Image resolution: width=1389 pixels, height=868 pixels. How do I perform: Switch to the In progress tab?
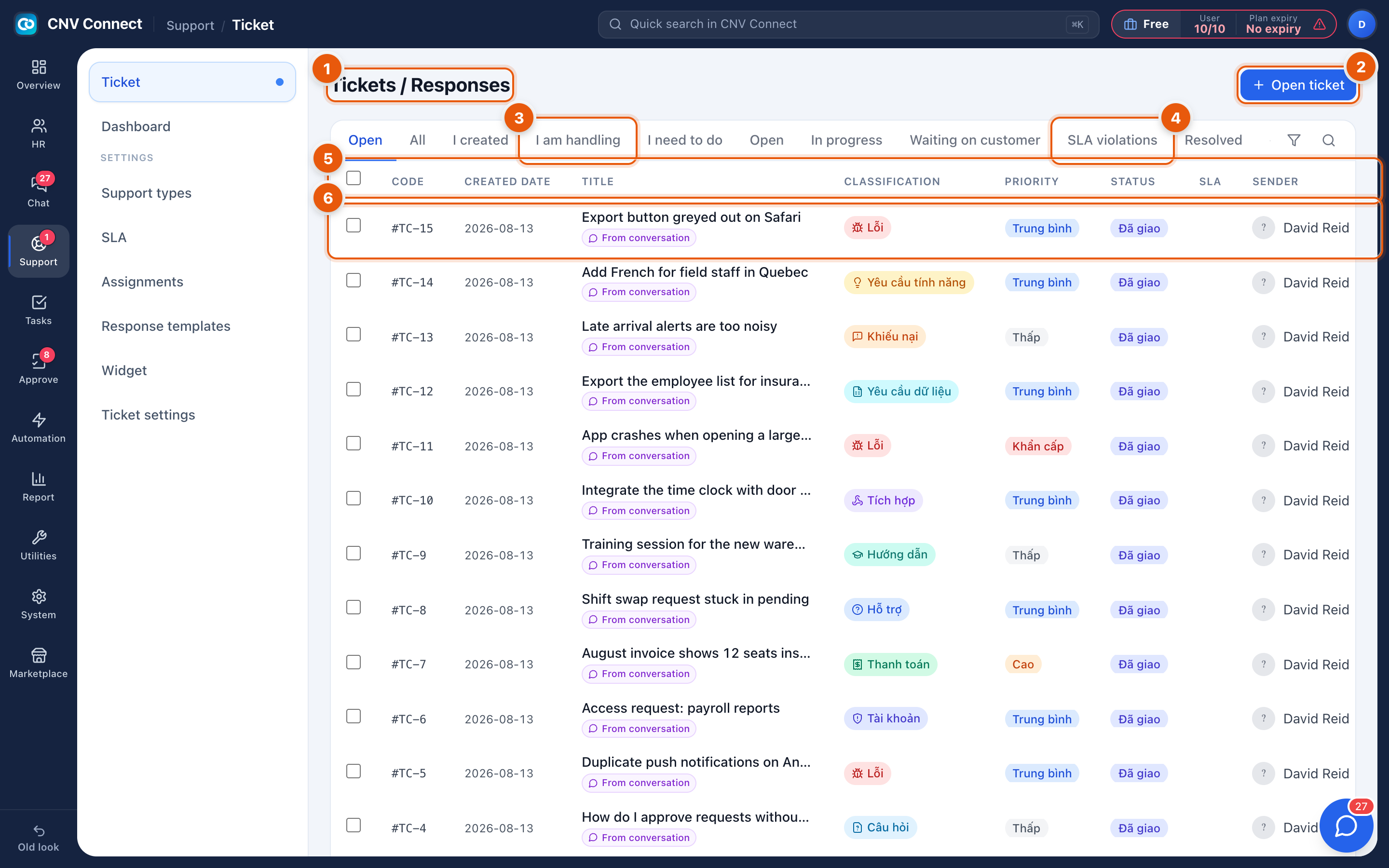(846, 140)
